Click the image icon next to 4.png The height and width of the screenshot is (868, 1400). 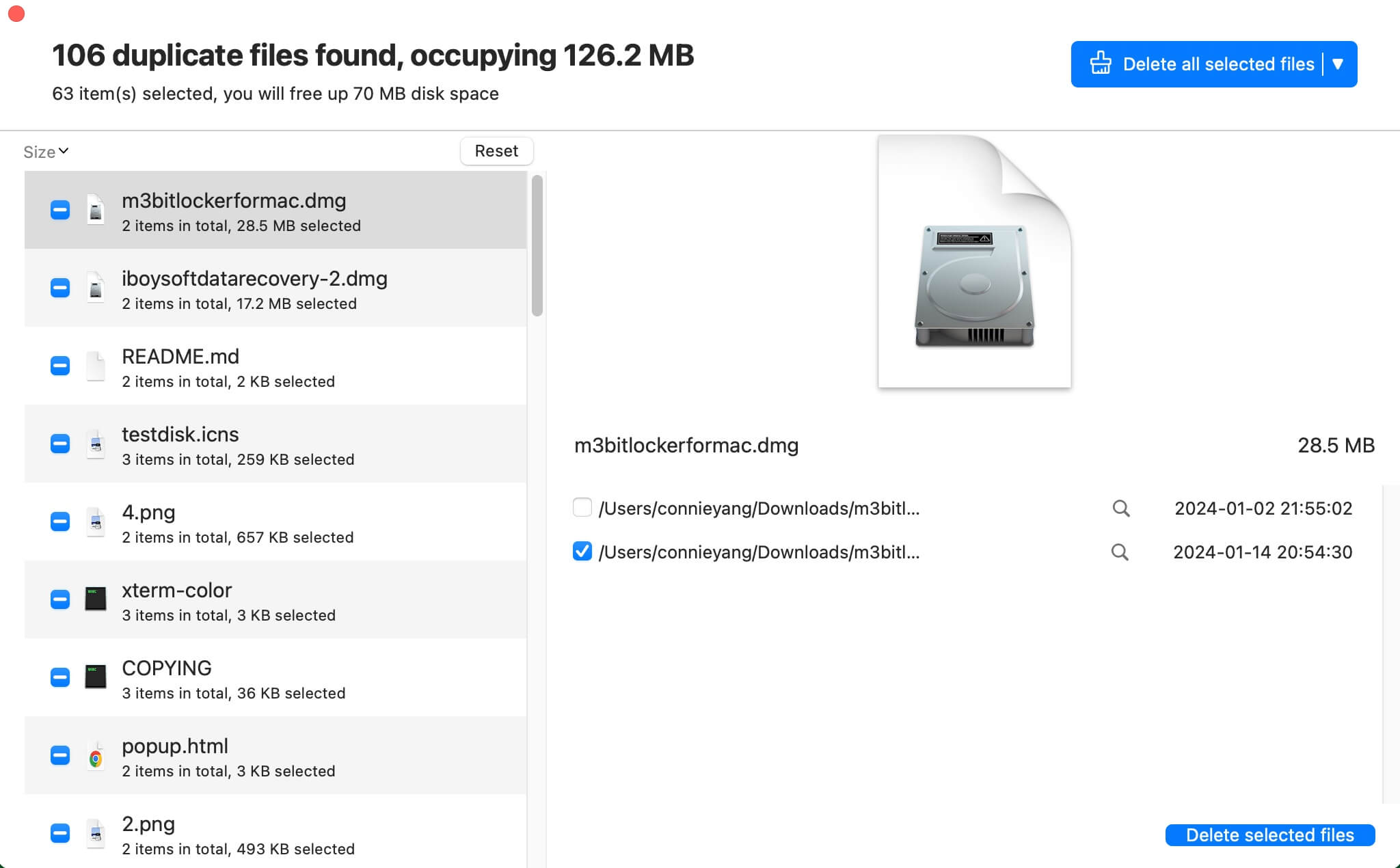[x=96, y=521]
